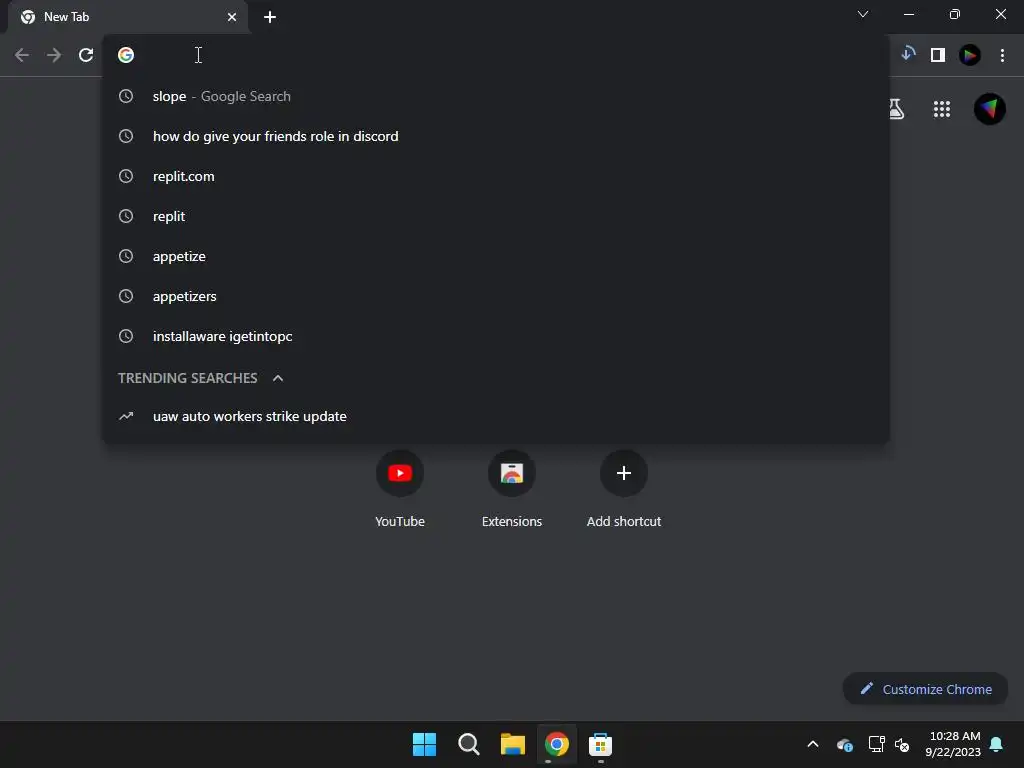Viewport: 1024px width, 768px height.
Task: Open the notification bell icon
Action: click(997, 744)
